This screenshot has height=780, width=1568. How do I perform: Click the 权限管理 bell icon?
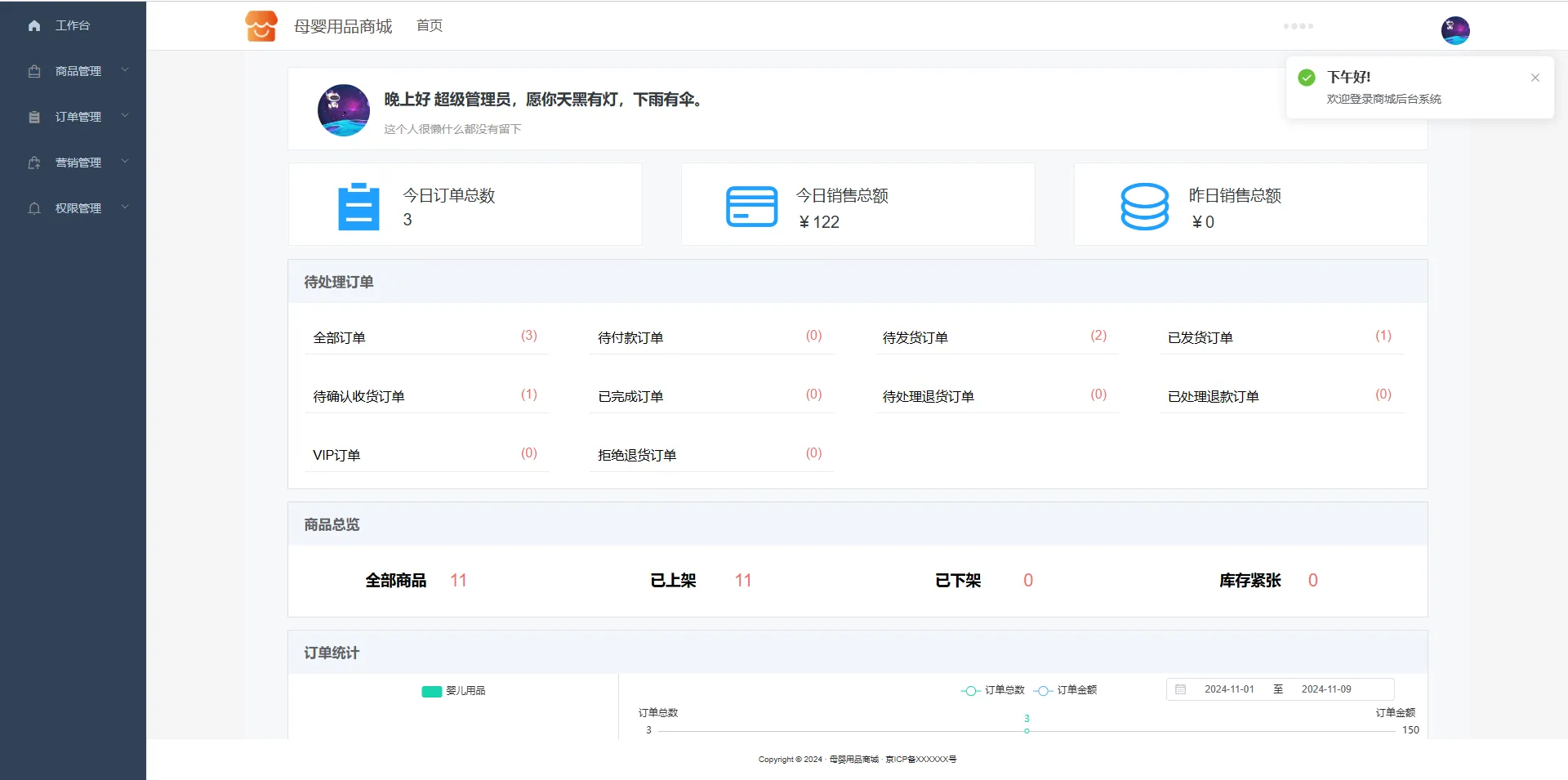(34, 208)
